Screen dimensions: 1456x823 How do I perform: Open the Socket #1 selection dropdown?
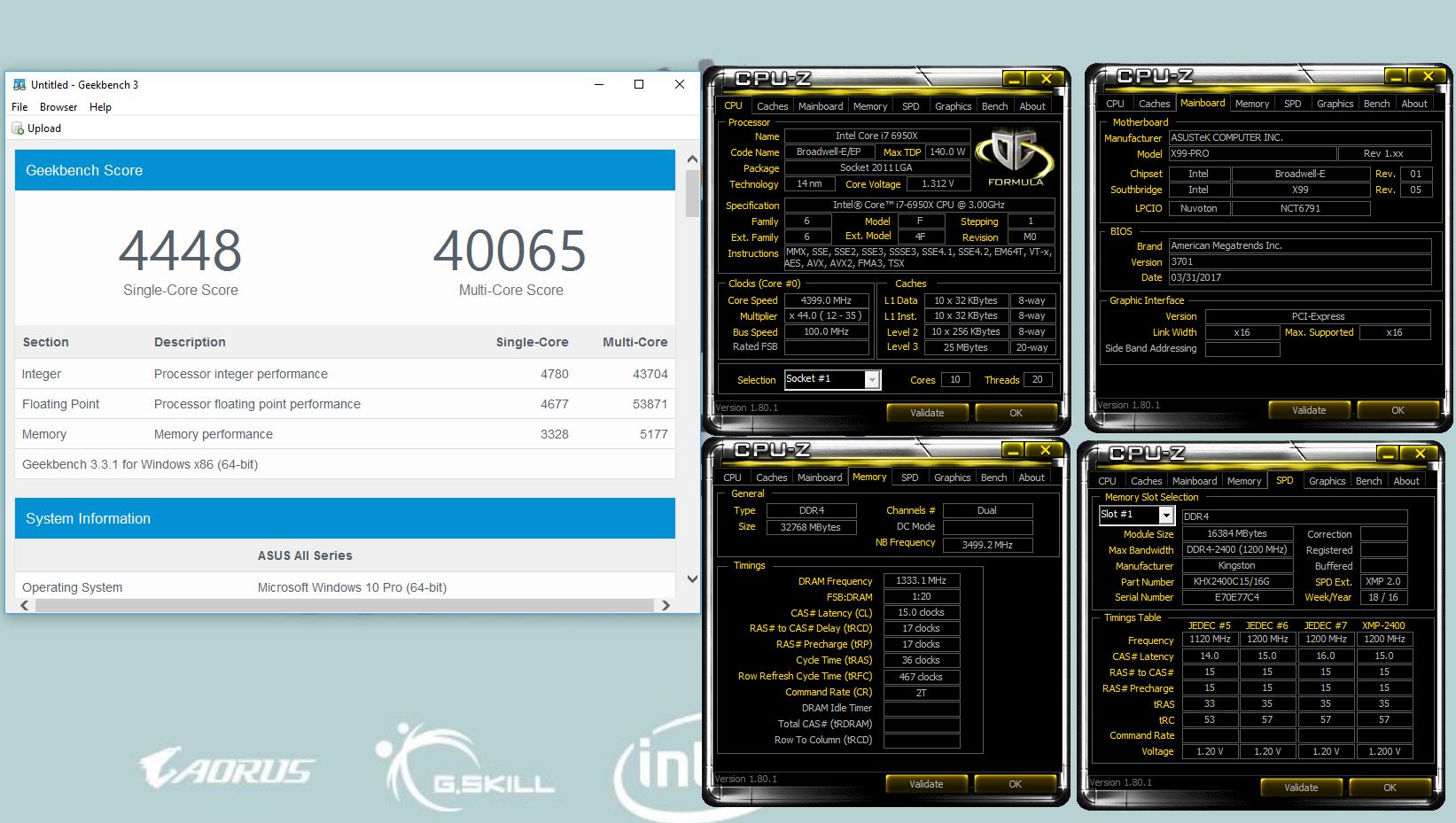coord(872,380)
